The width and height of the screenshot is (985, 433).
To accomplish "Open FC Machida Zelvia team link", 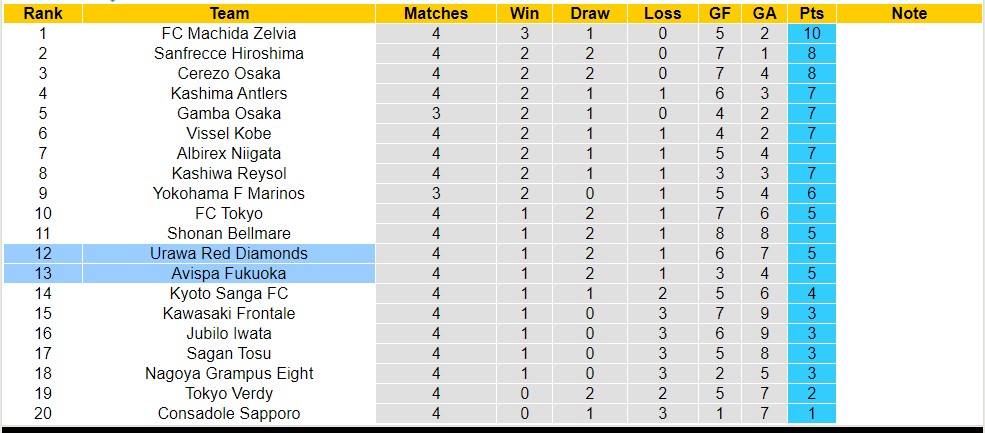I will coord(229,33).
